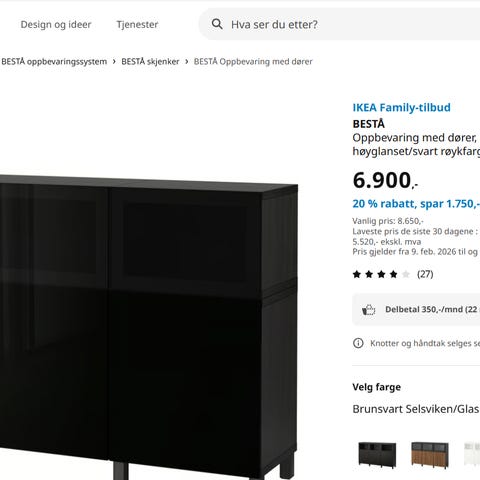This screenshot has height=480, width=480.
Task: Click the Knotter og håndtak info text
Action: (425, 343)
